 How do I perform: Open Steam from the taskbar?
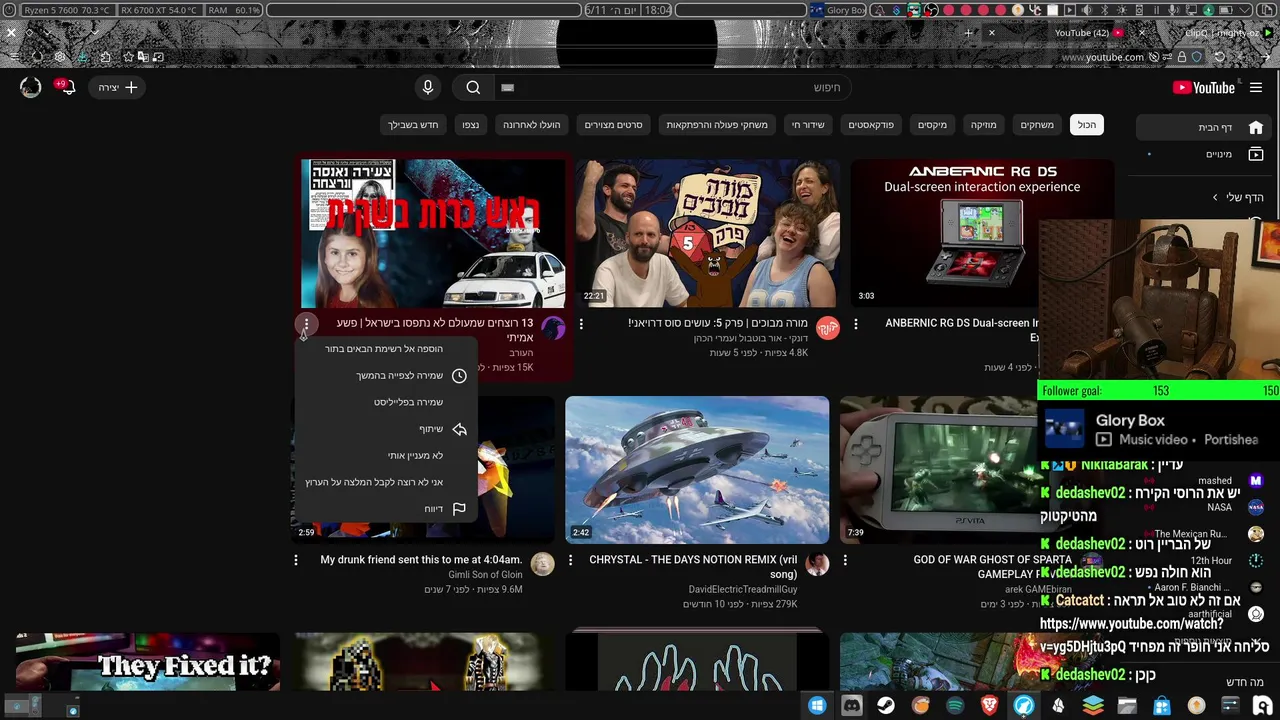pyautogui.click(x=886, y=706)
